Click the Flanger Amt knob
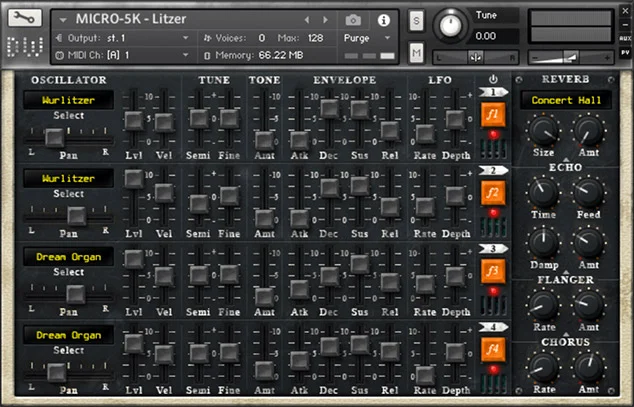This screenshot has width=634, height=407. [x=588, y=306]
